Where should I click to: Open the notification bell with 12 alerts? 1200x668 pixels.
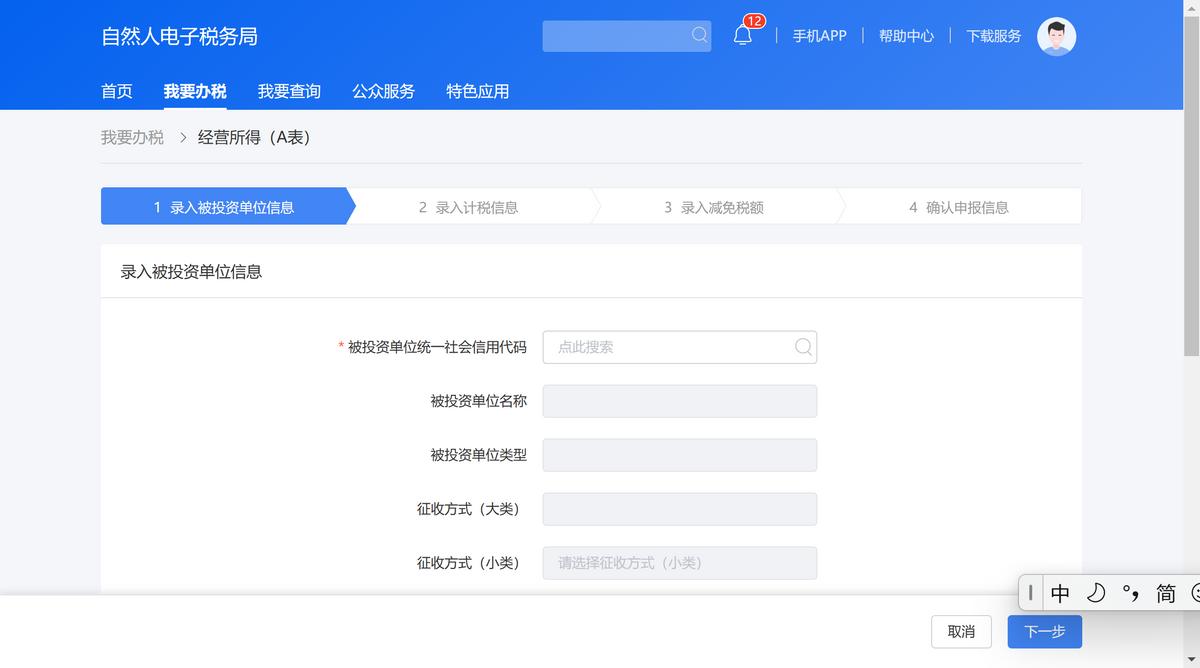[741, 34]
